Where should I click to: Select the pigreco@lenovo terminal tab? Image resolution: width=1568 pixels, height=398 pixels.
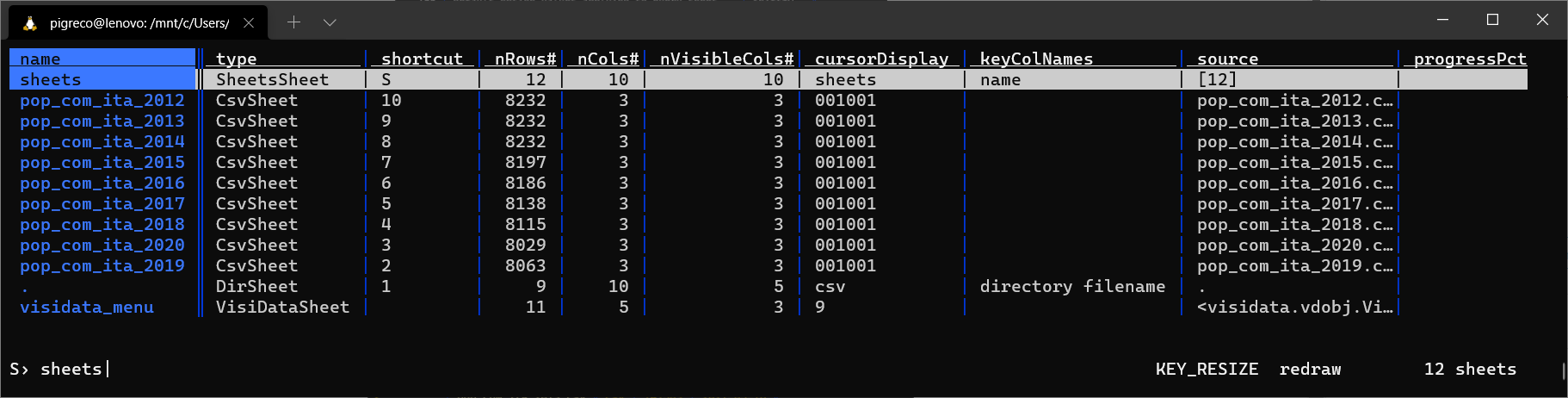pos(139,23)
